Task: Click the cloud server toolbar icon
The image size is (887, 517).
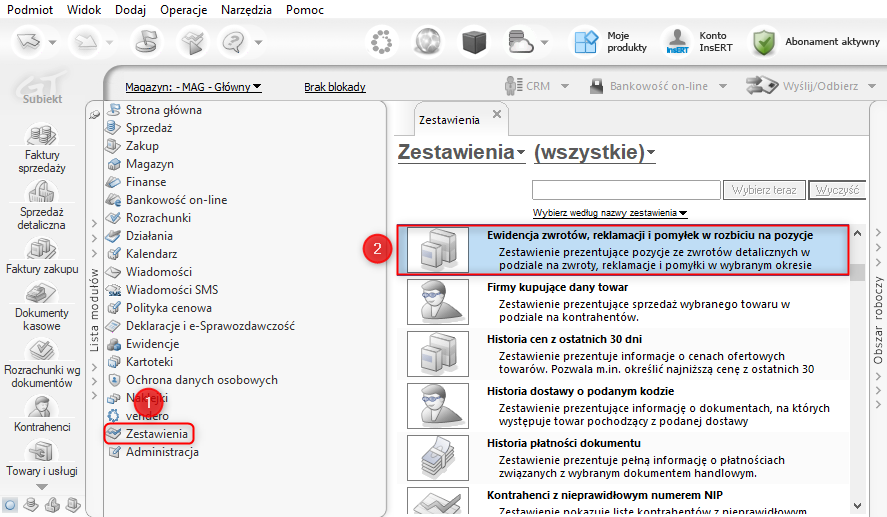Action: 520,42
